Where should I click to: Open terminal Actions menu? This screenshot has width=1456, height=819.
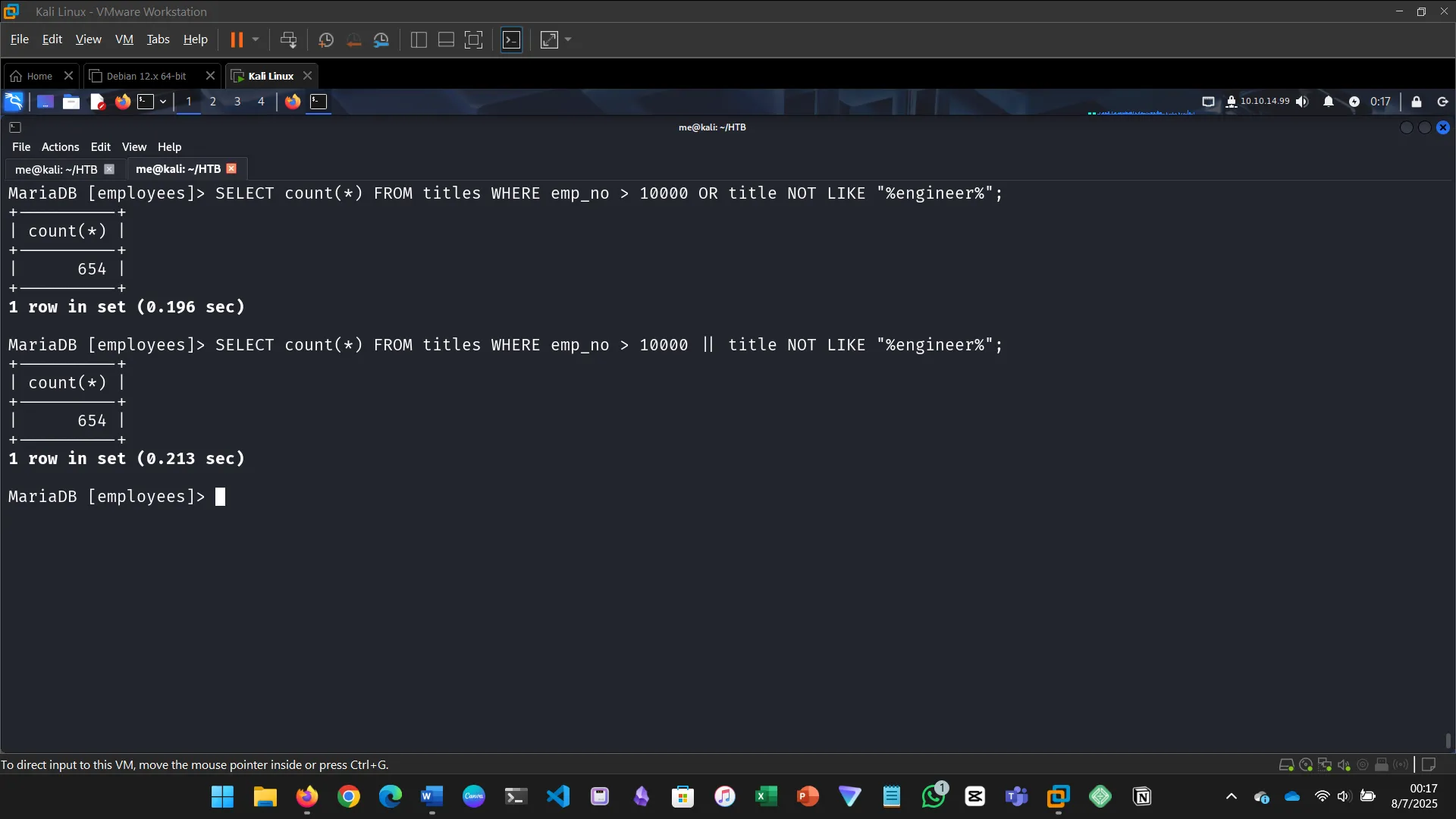pyautogui.click(x=60, y=147)
